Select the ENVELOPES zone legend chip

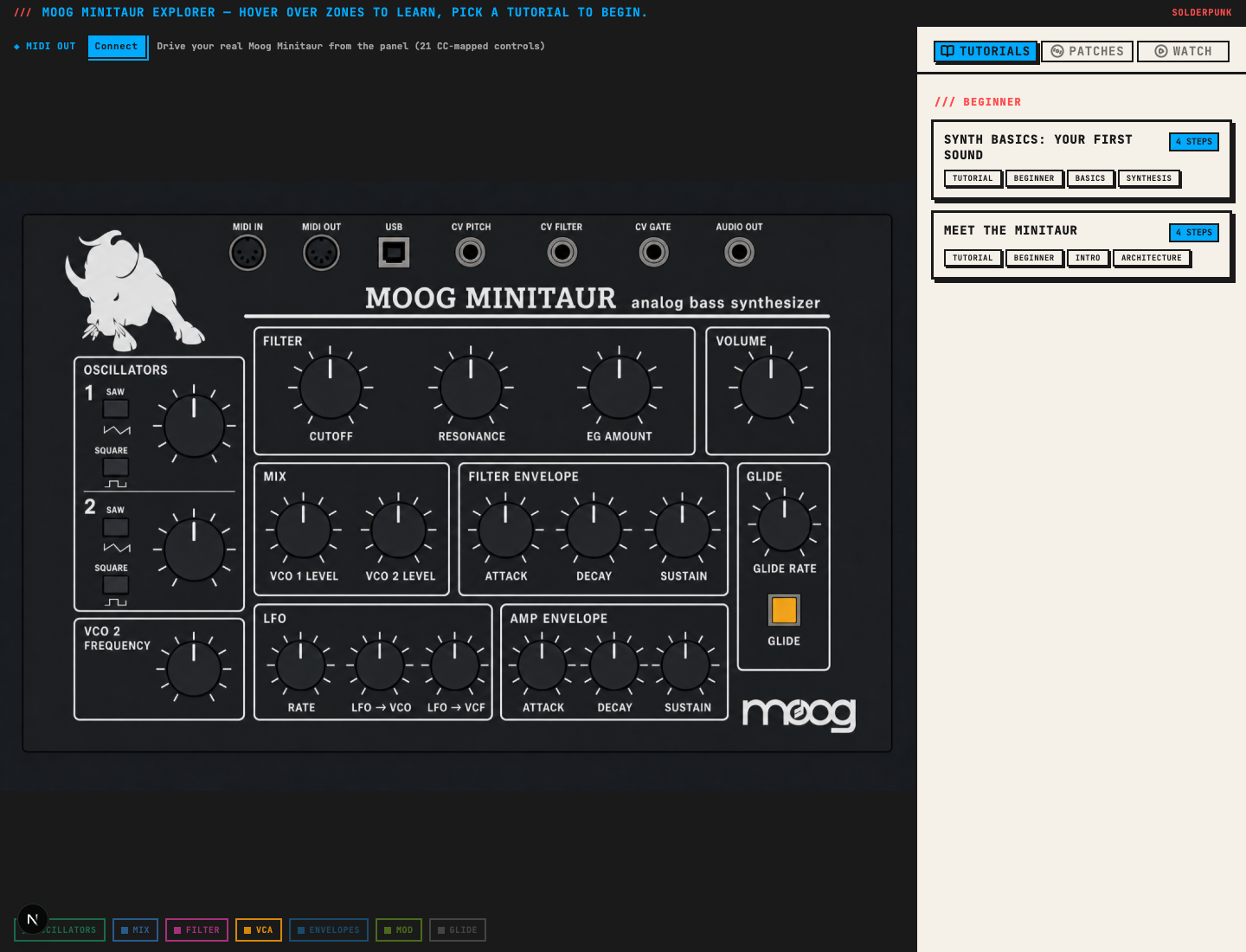(328, 929)
